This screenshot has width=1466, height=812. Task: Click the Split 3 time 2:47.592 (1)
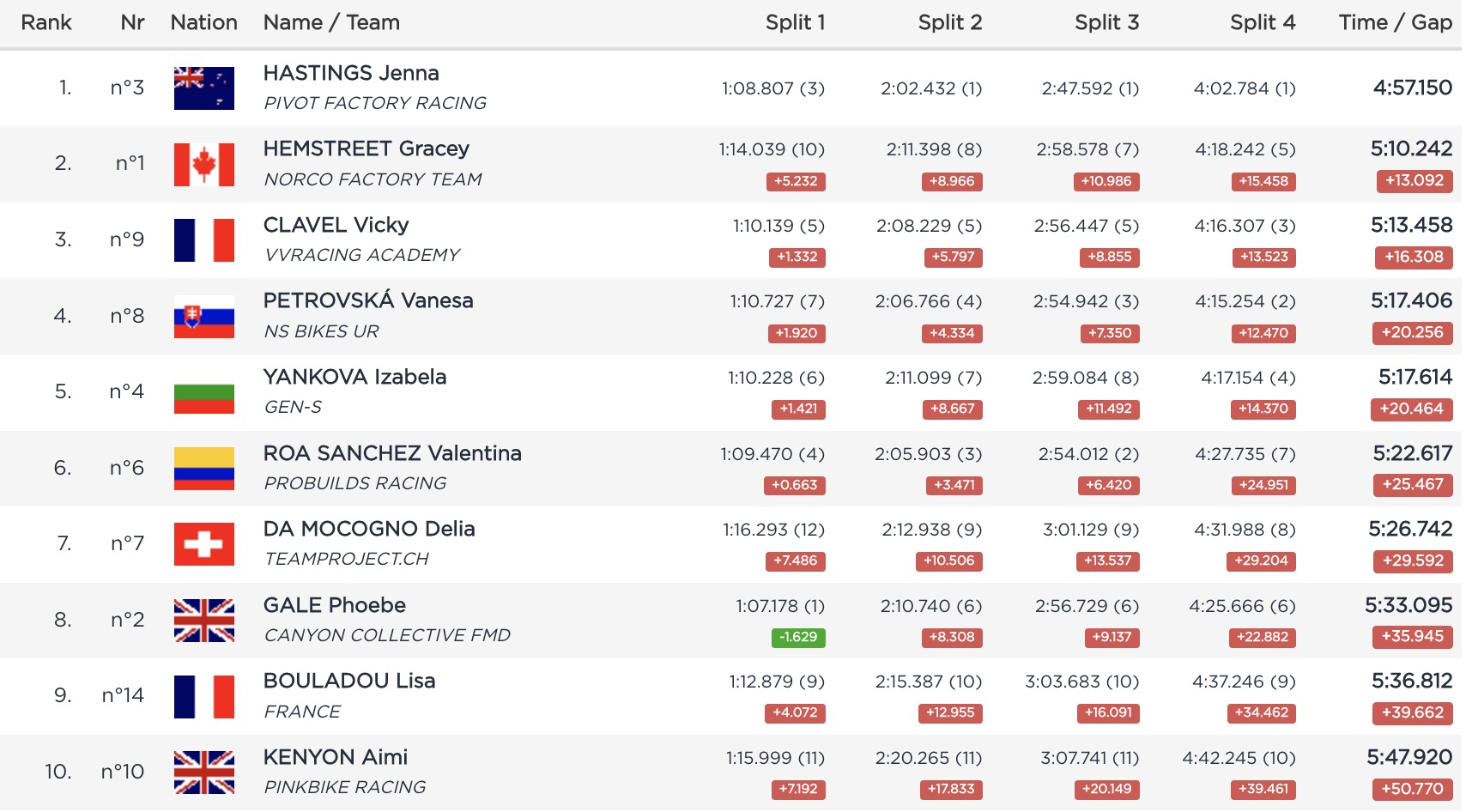coord(1090,88)
